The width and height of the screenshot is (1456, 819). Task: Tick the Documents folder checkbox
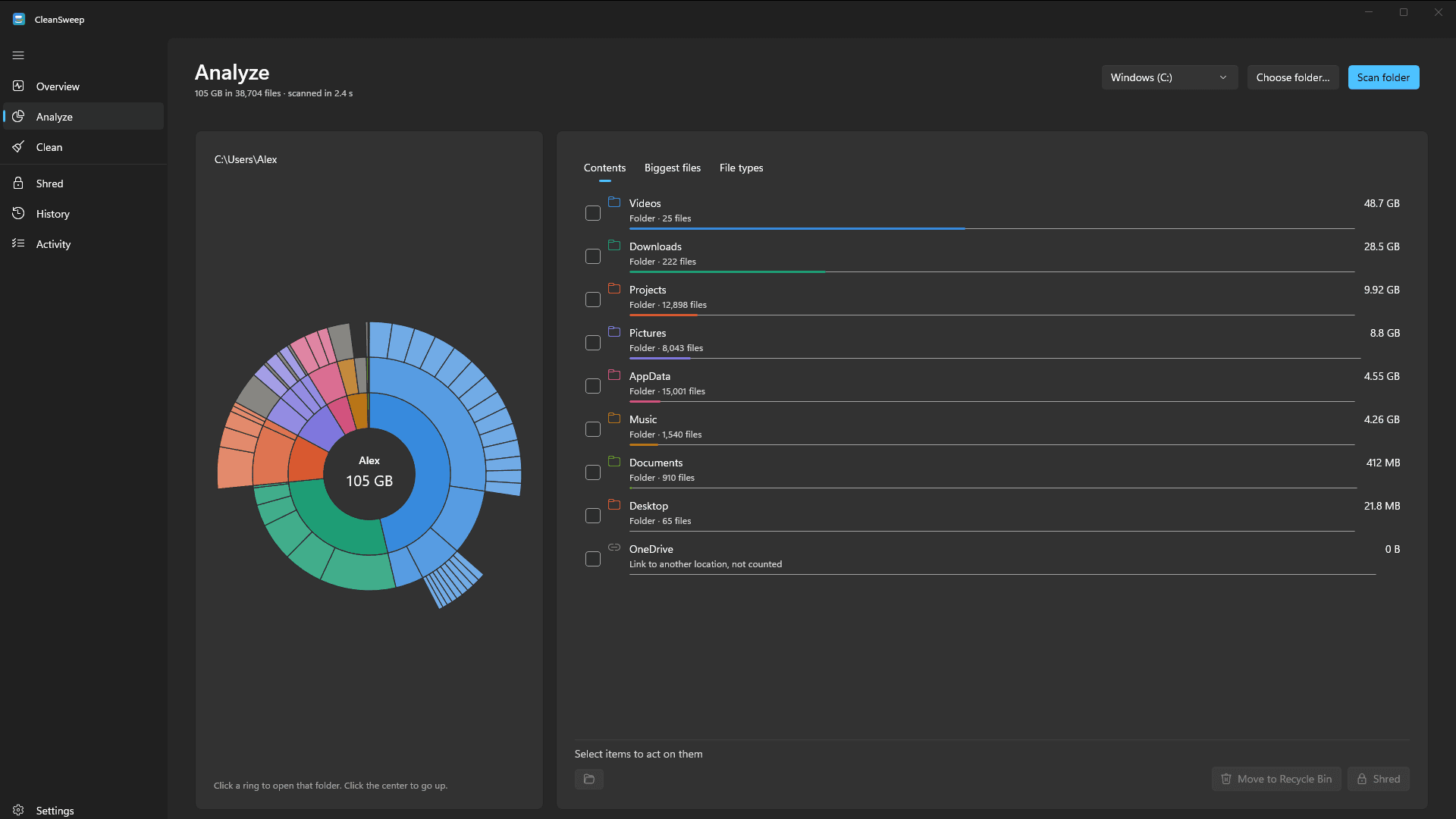tap(593, 472)
